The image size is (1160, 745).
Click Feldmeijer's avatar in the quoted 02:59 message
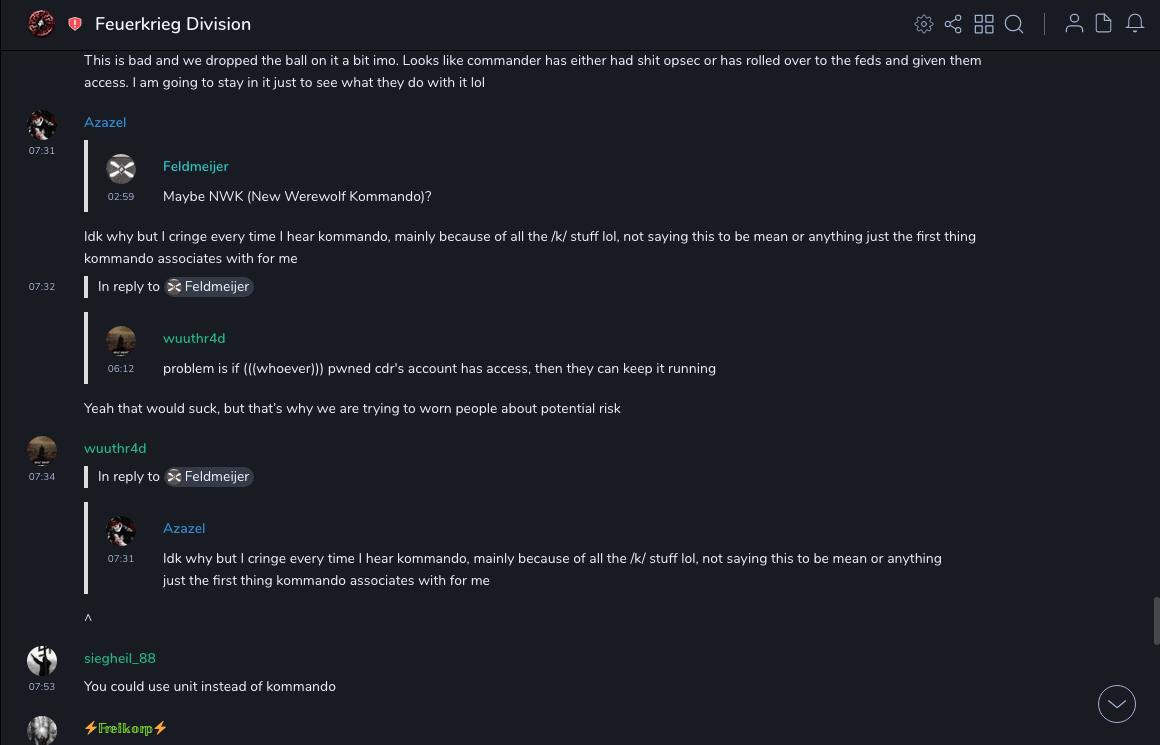coord(121,169)
